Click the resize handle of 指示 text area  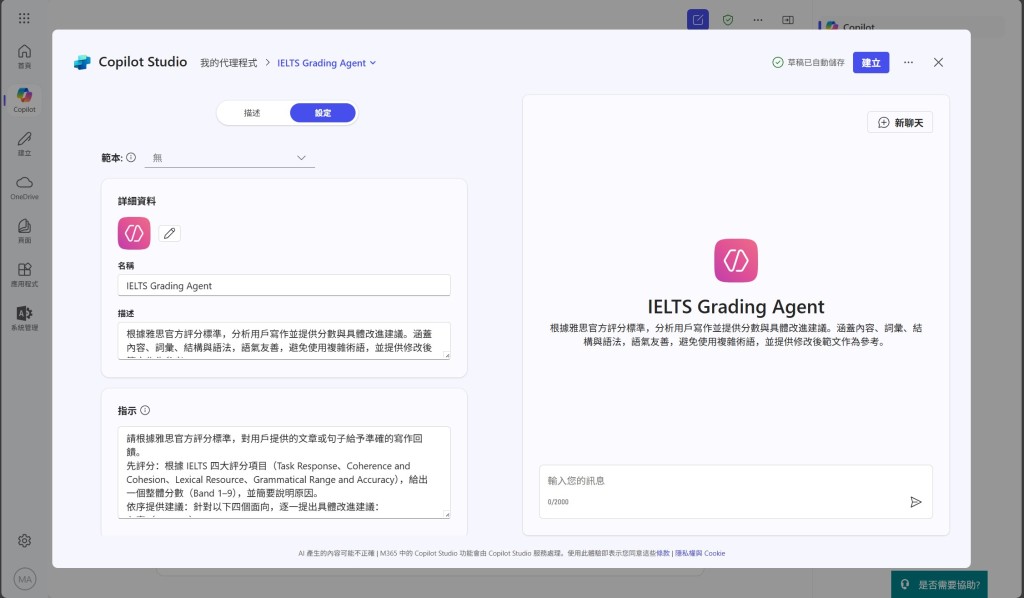(x=447, y=514)
